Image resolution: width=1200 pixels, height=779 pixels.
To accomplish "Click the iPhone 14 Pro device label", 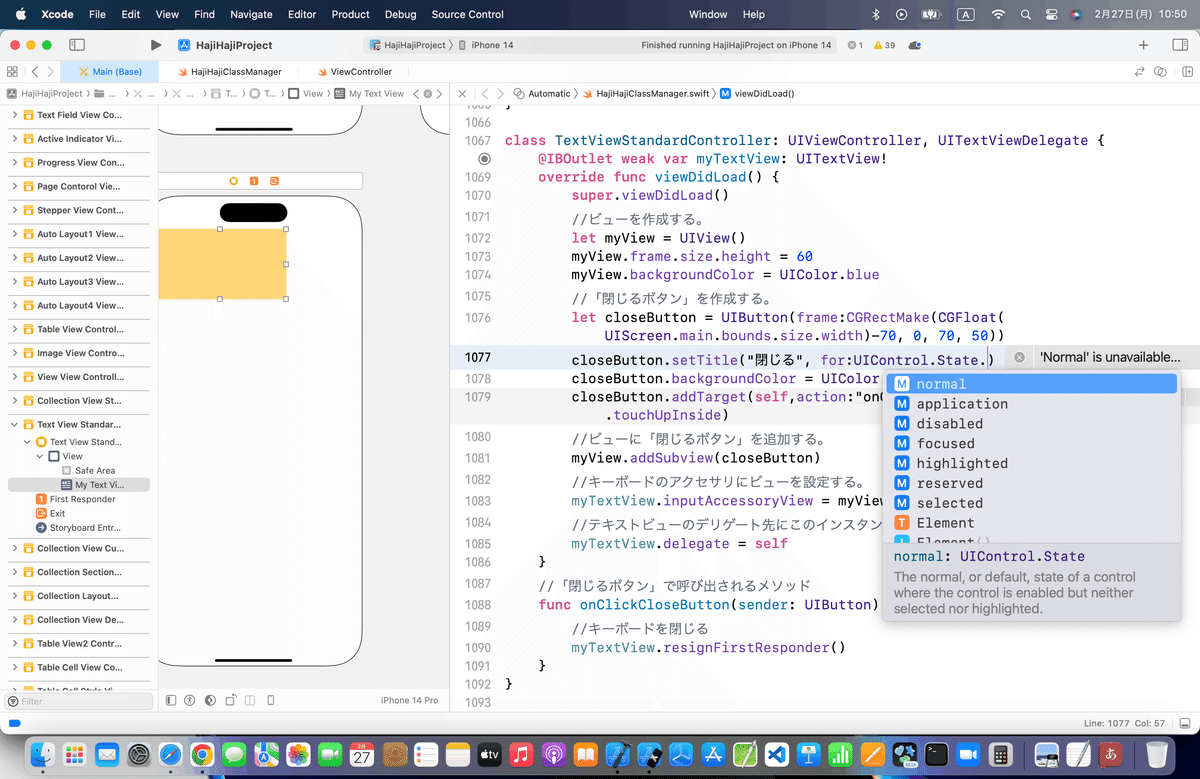I will 410,700.
